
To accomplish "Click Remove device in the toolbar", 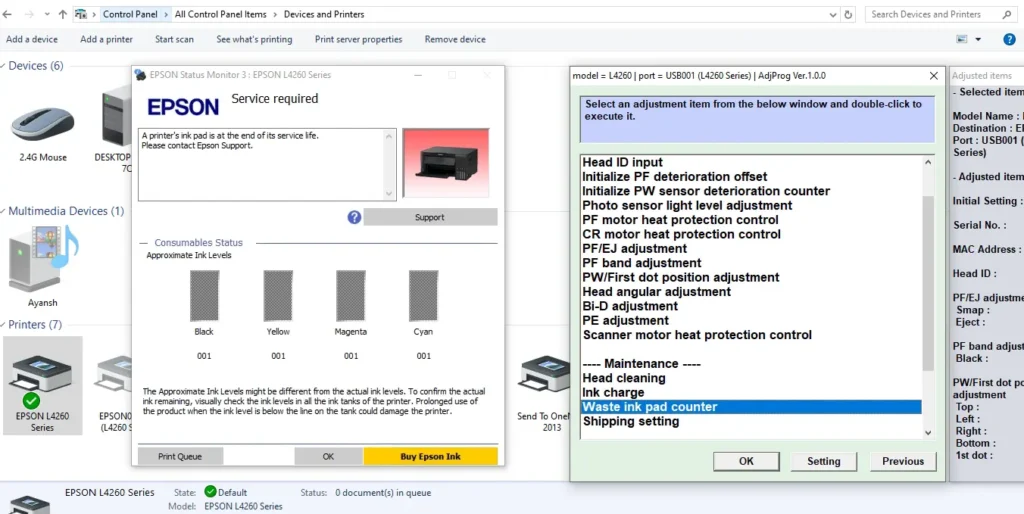I will click(455, 39).
